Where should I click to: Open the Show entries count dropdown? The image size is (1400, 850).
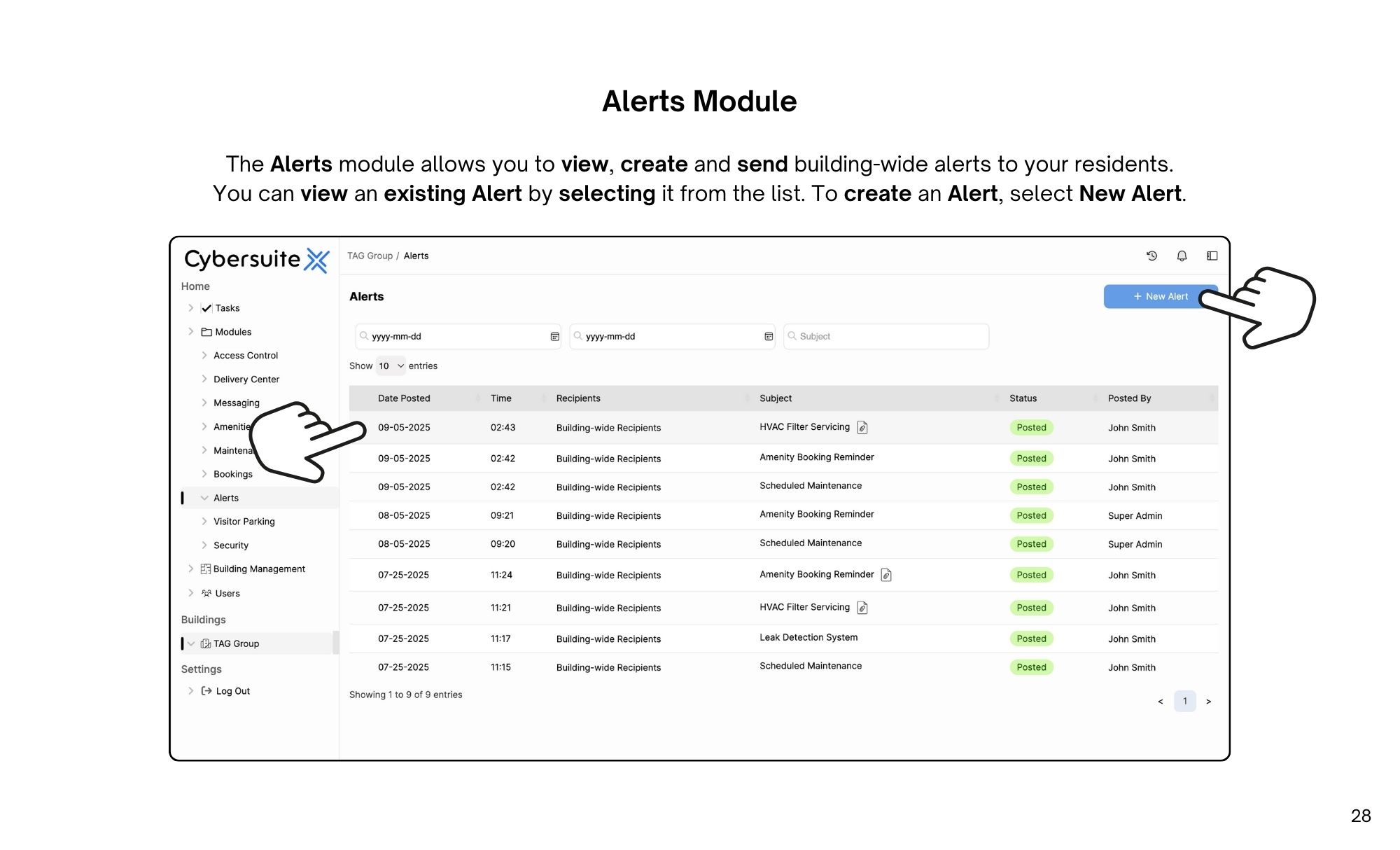(x=391, y=366)
